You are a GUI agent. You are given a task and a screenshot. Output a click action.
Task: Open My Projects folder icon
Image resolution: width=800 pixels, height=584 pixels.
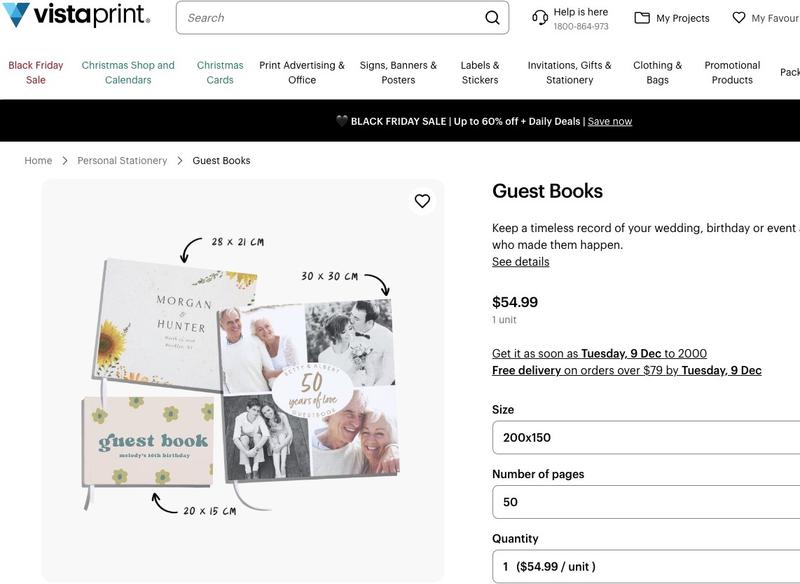click(x=642, y=18)
